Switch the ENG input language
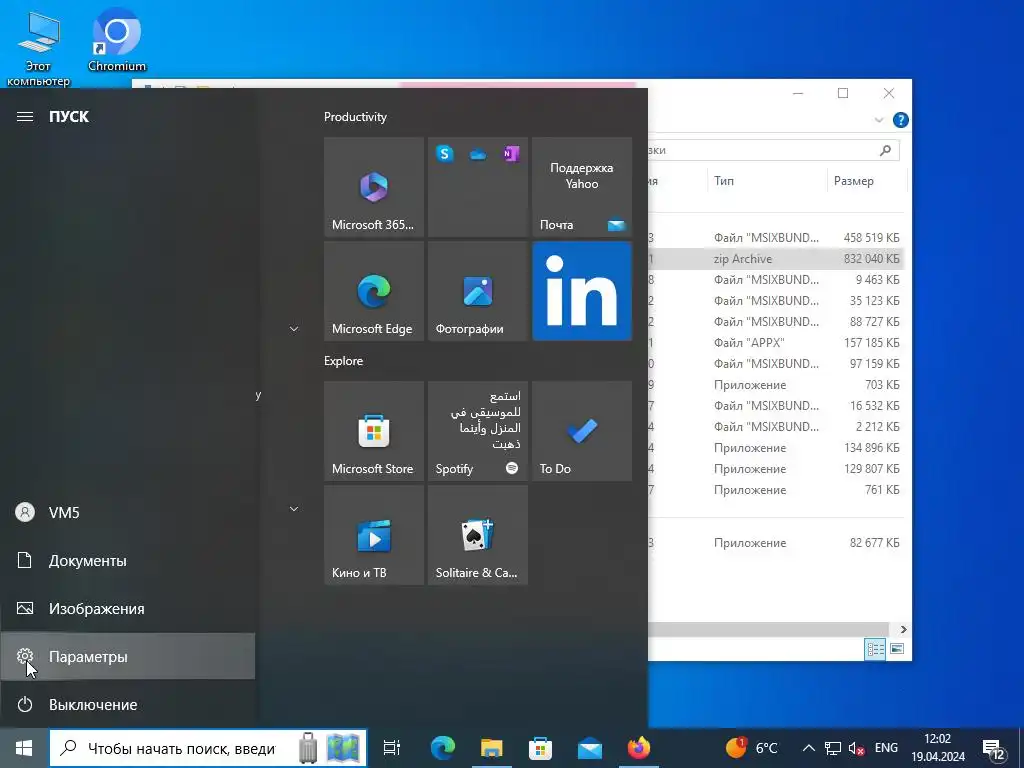Viewport: 1024px width, 768px height. coord(886,748)
